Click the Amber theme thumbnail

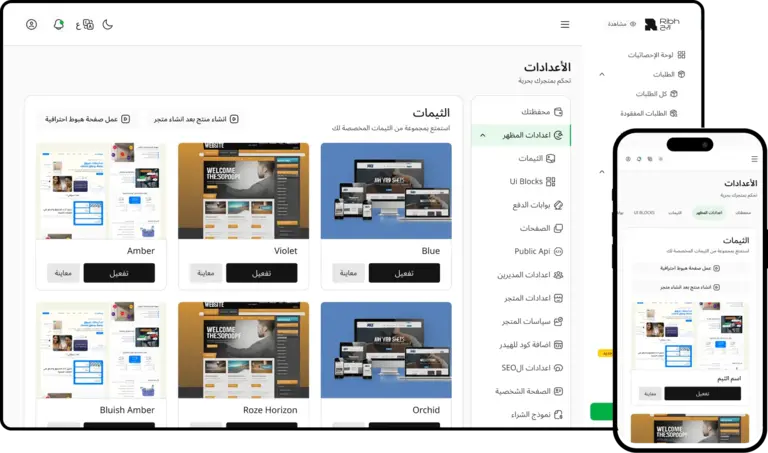tap(100, 190)
